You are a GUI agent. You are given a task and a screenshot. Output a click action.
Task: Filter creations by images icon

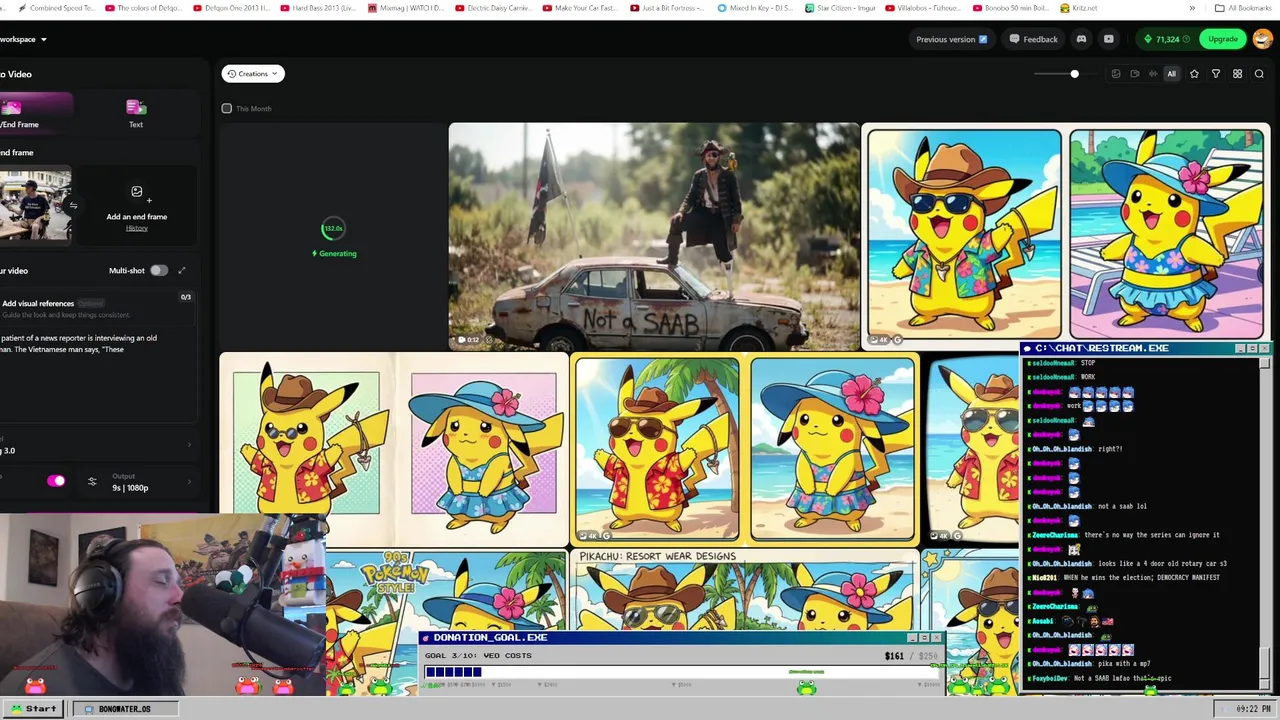(1116, 74)
